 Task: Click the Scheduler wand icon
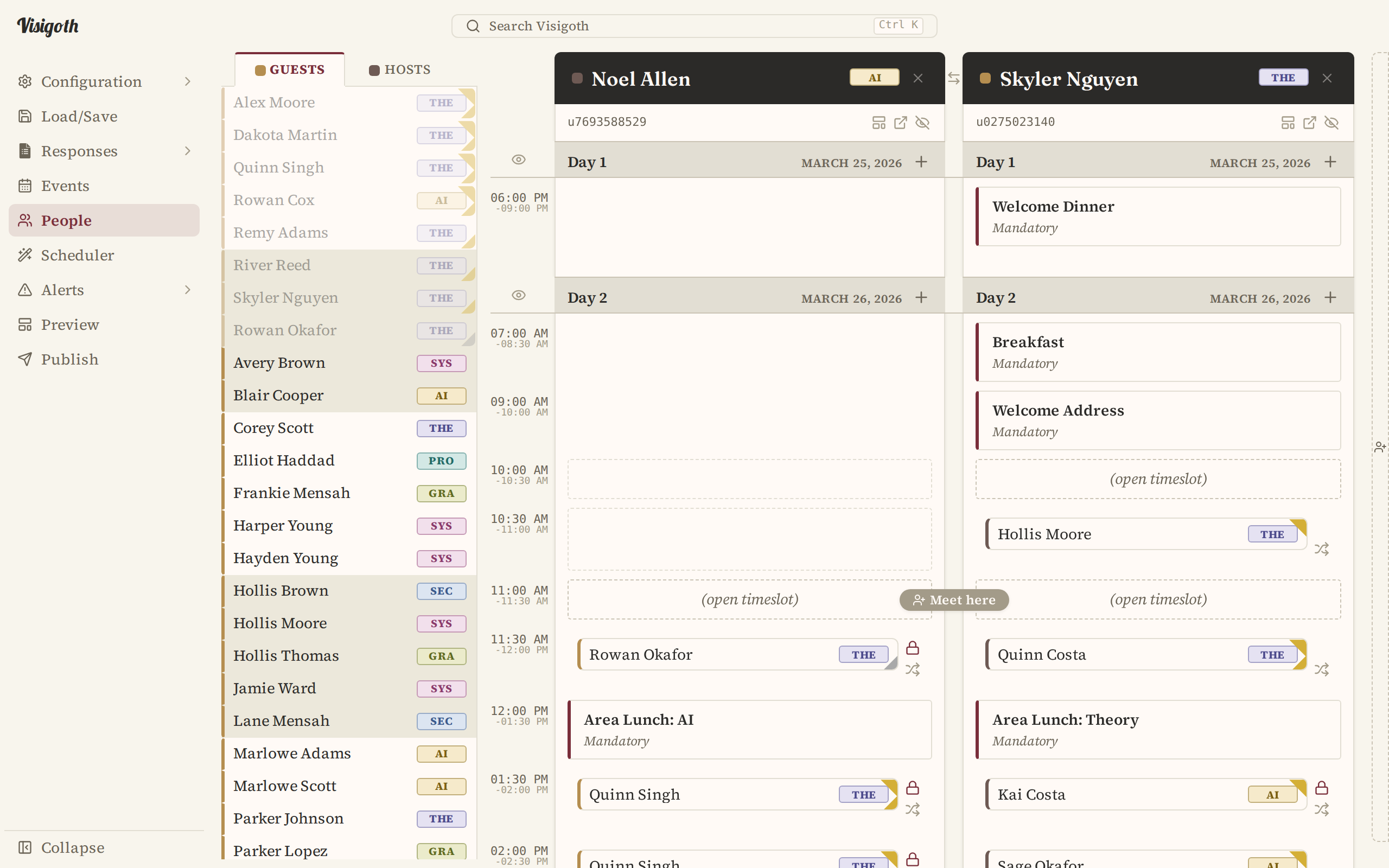pos(24,256)
